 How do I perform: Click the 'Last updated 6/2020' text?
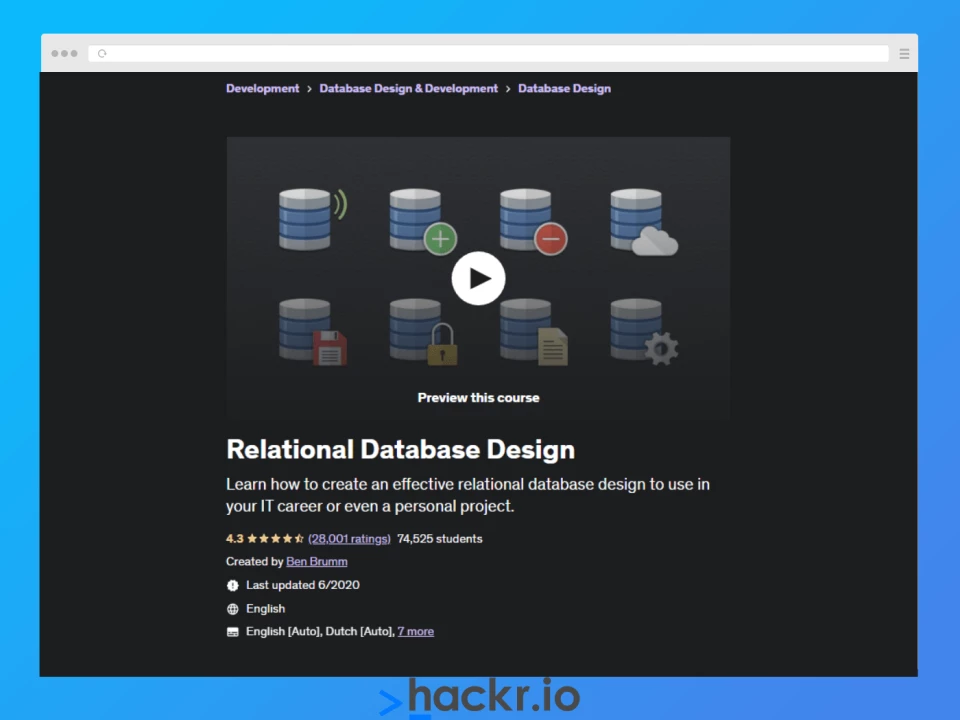(x=302, y=585)
